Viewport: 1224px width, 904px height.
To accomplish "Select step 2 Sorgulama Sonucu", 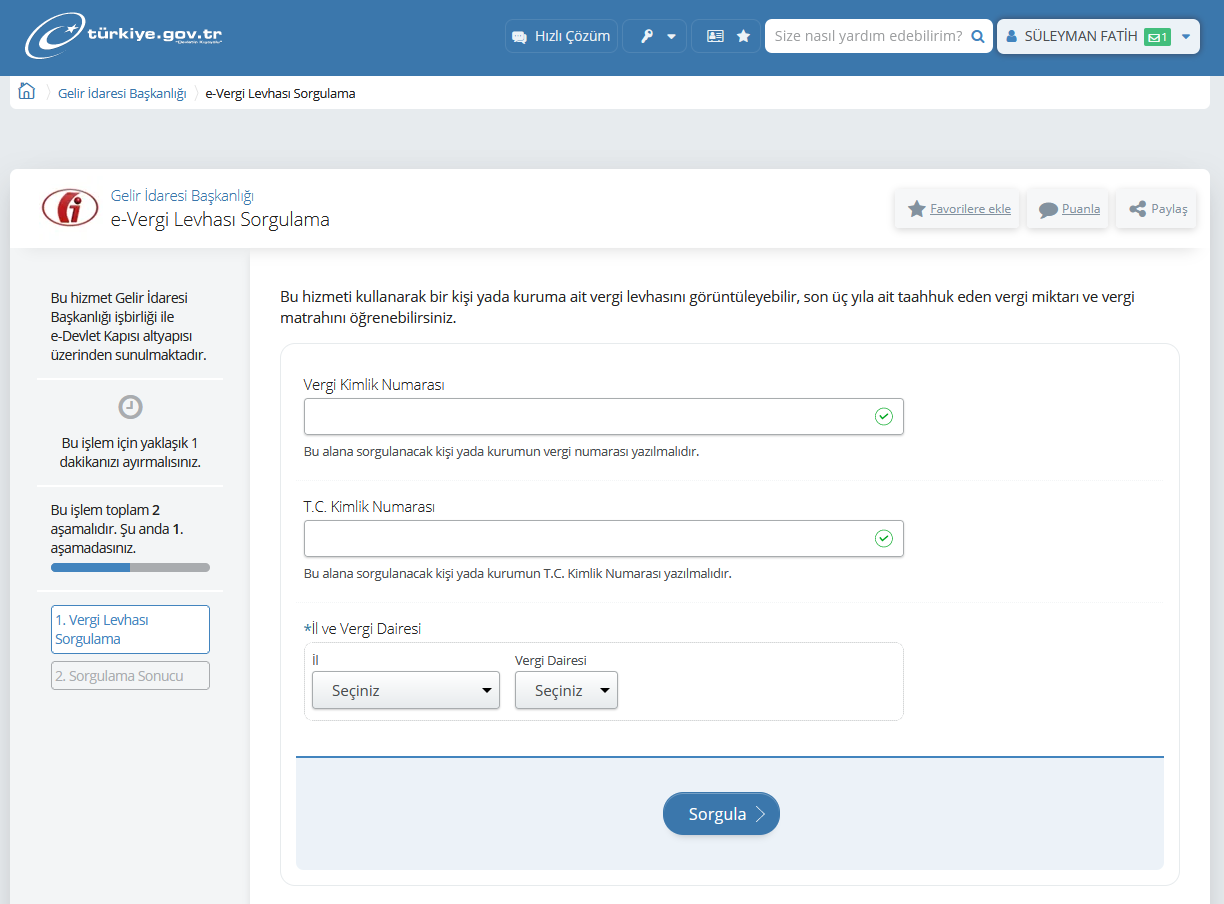I will coord(130,676).
